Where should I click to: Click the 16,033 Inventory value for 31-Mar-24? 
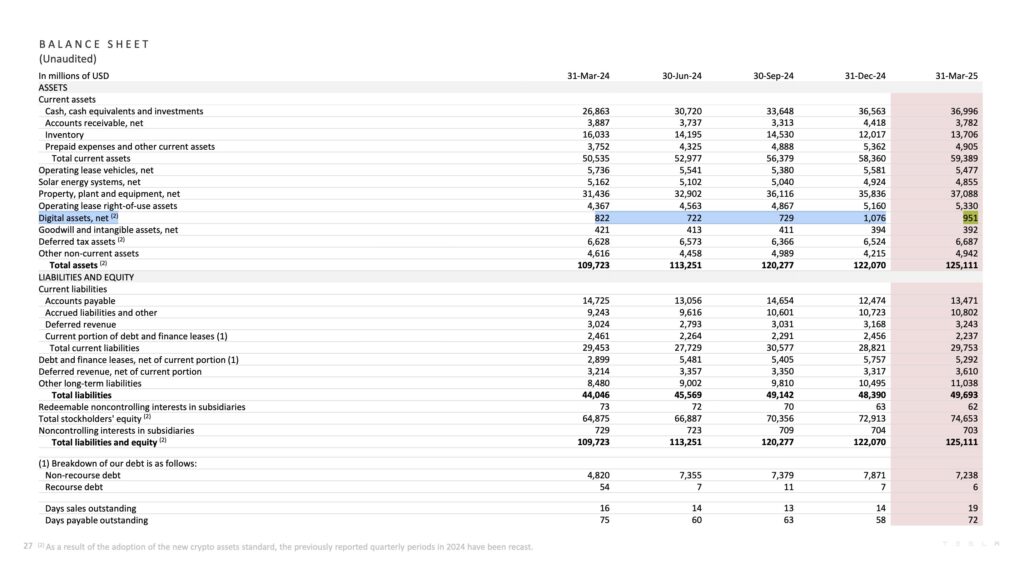pyautogui.click(x=596, y=135)
